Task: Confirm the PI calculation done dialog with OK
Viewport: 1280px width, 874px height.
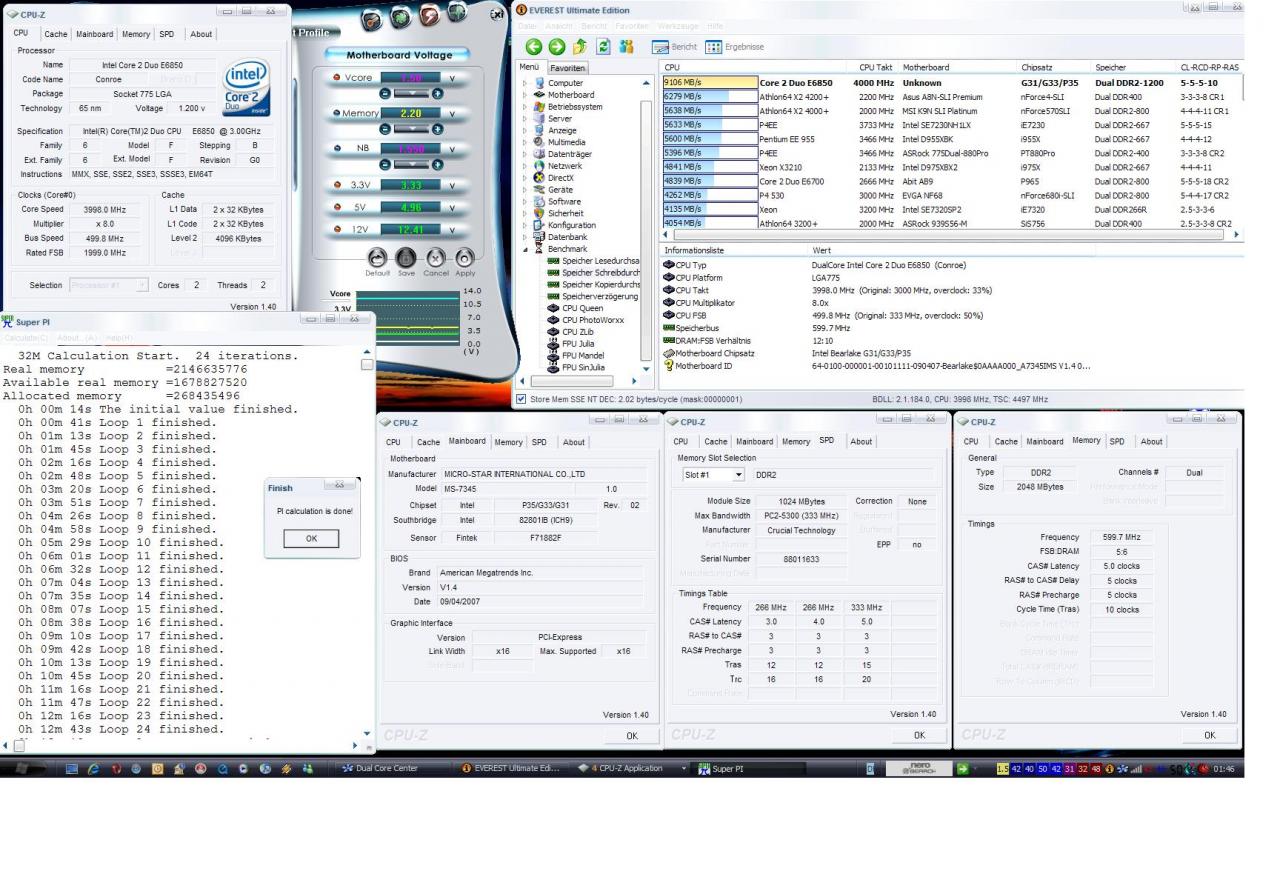Action: click(311, 539)
